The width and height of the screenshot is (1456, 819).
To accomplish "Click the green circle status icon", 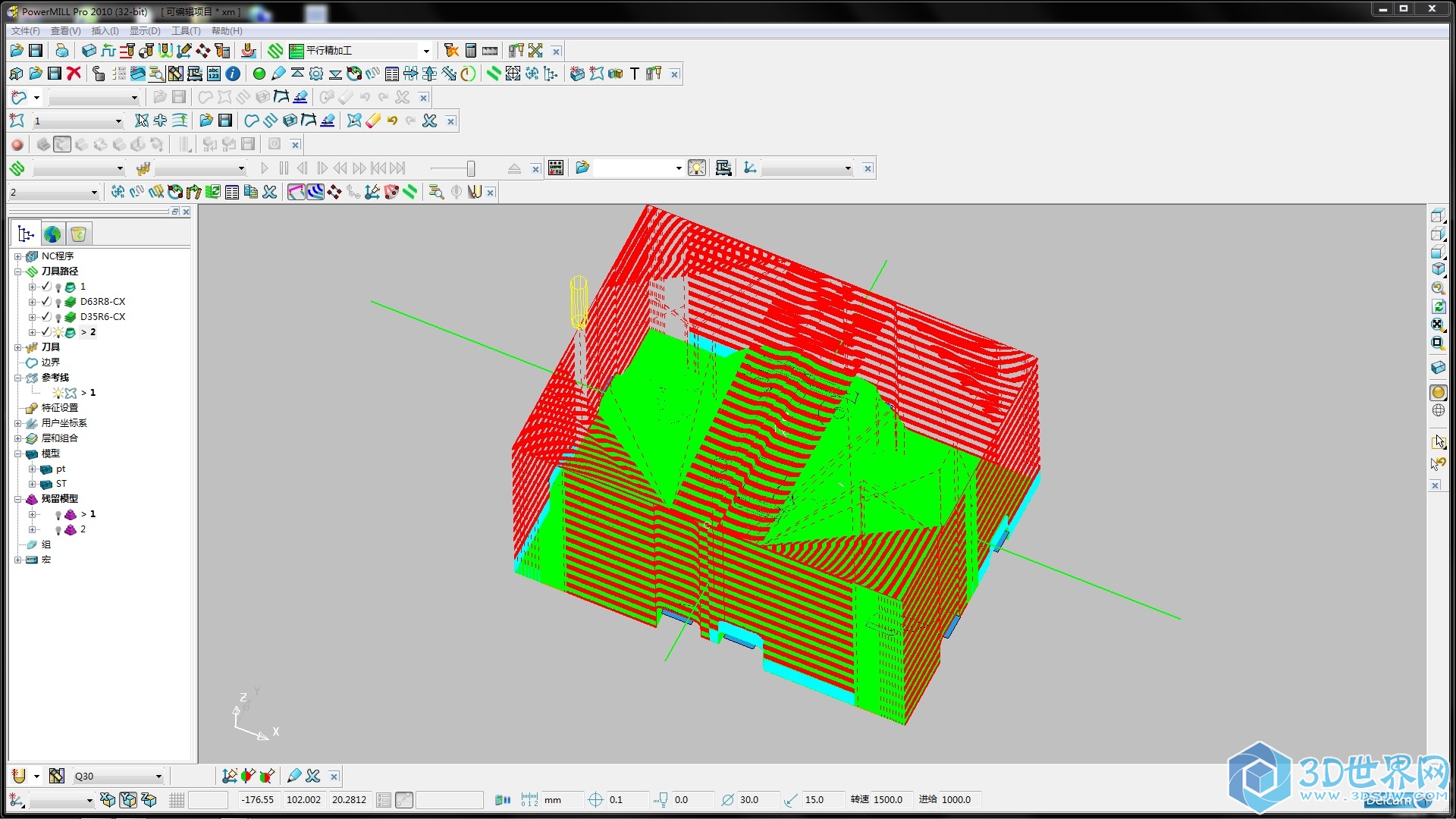I will click(259, 74).
